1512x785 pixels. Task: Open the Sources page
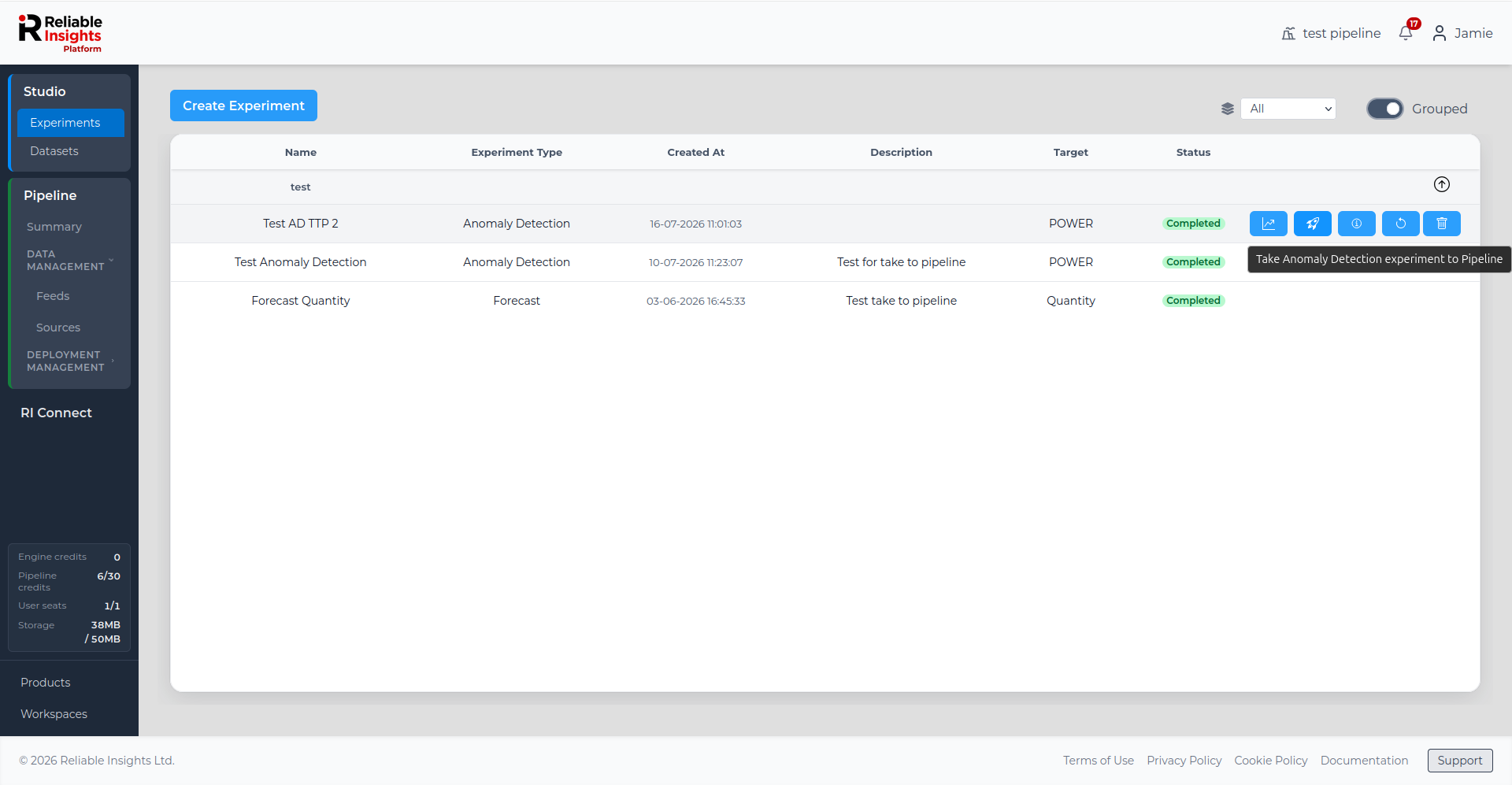(58, 328)
